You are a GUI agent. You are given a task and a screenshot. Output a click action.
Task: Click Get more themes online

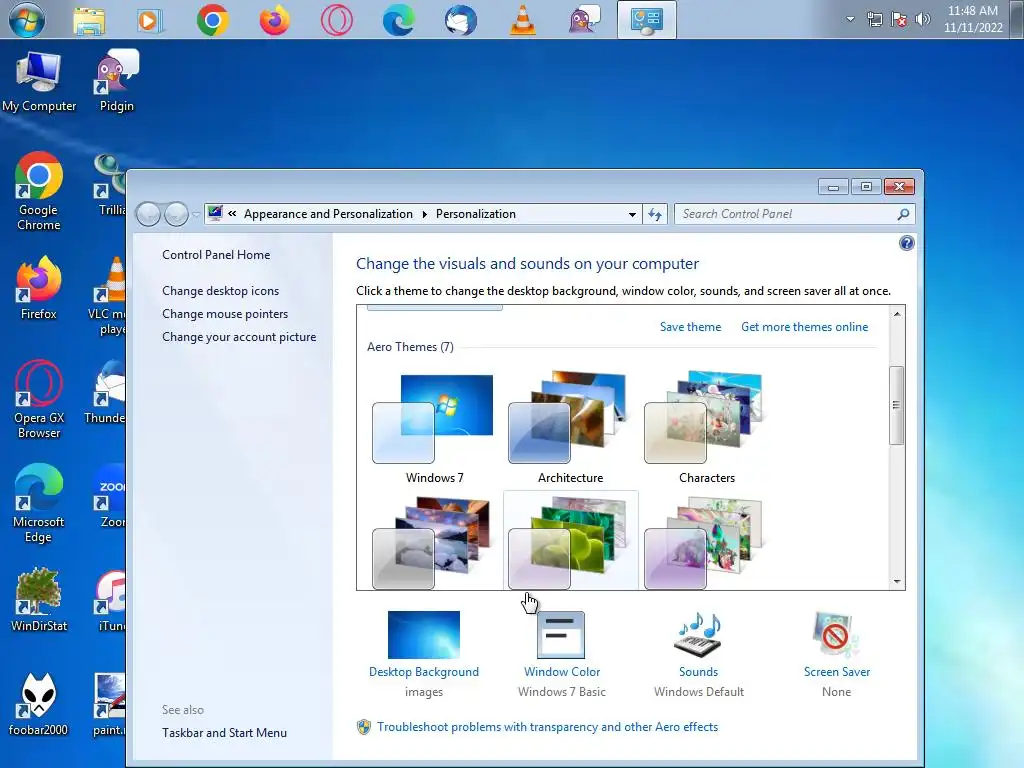pyautogui.click(x=805, y=327)
